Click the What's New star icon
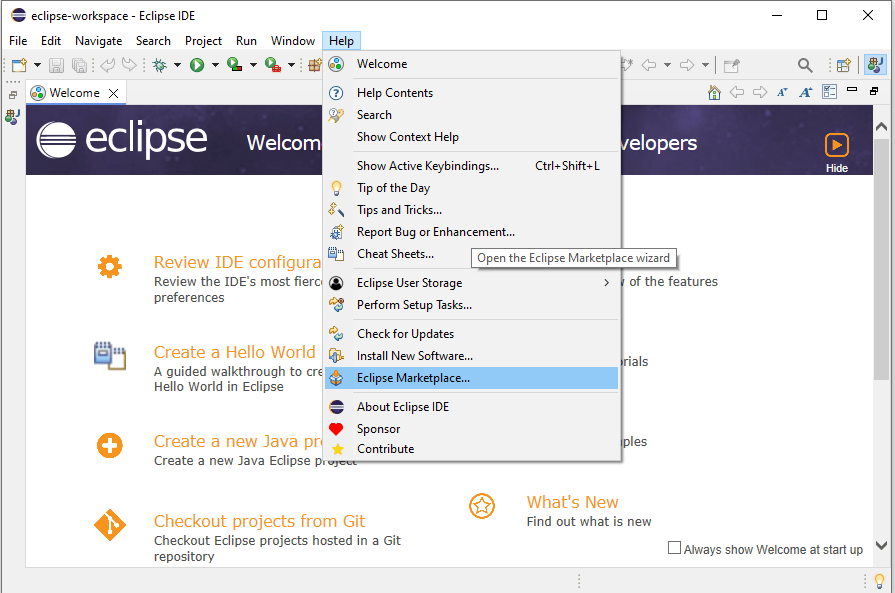Screen dimensions: 895x593 coord(482,506)
